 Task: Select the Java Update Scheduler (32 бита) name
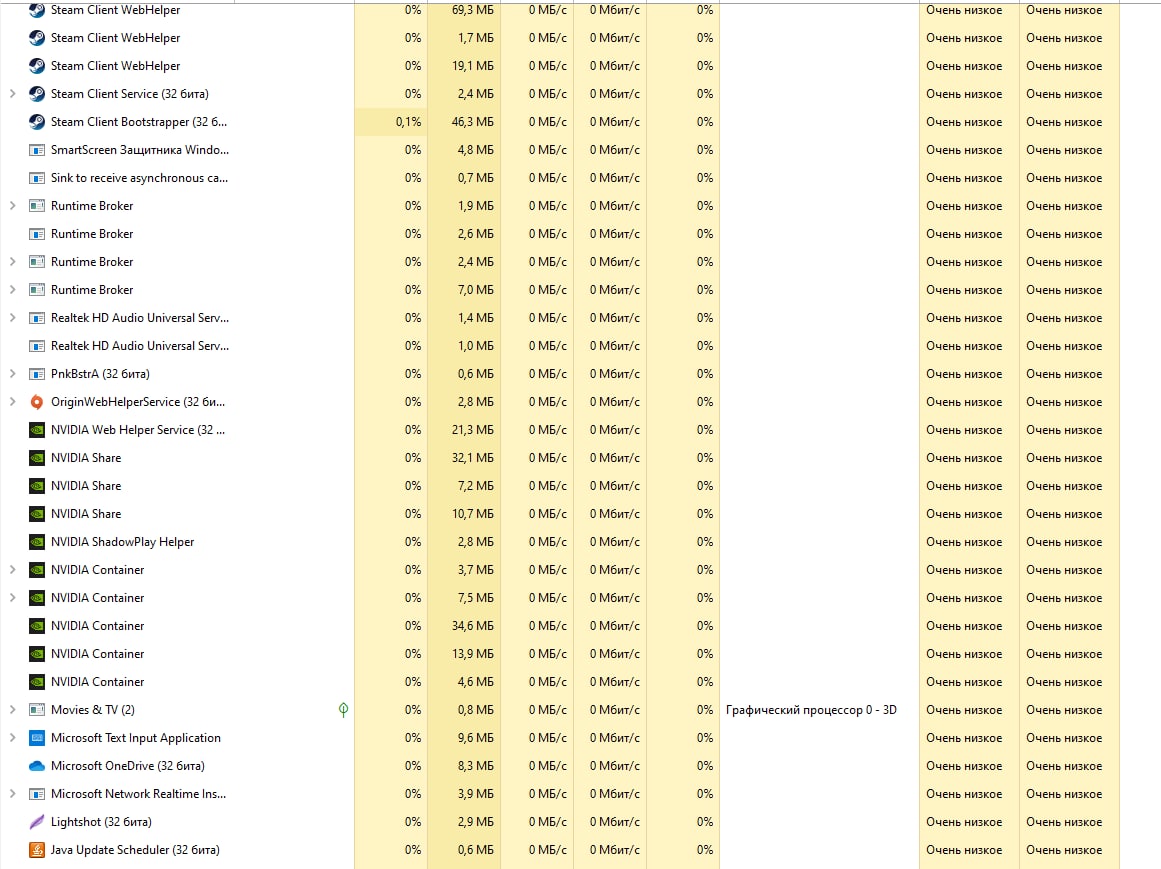click(x=135, y=850)
